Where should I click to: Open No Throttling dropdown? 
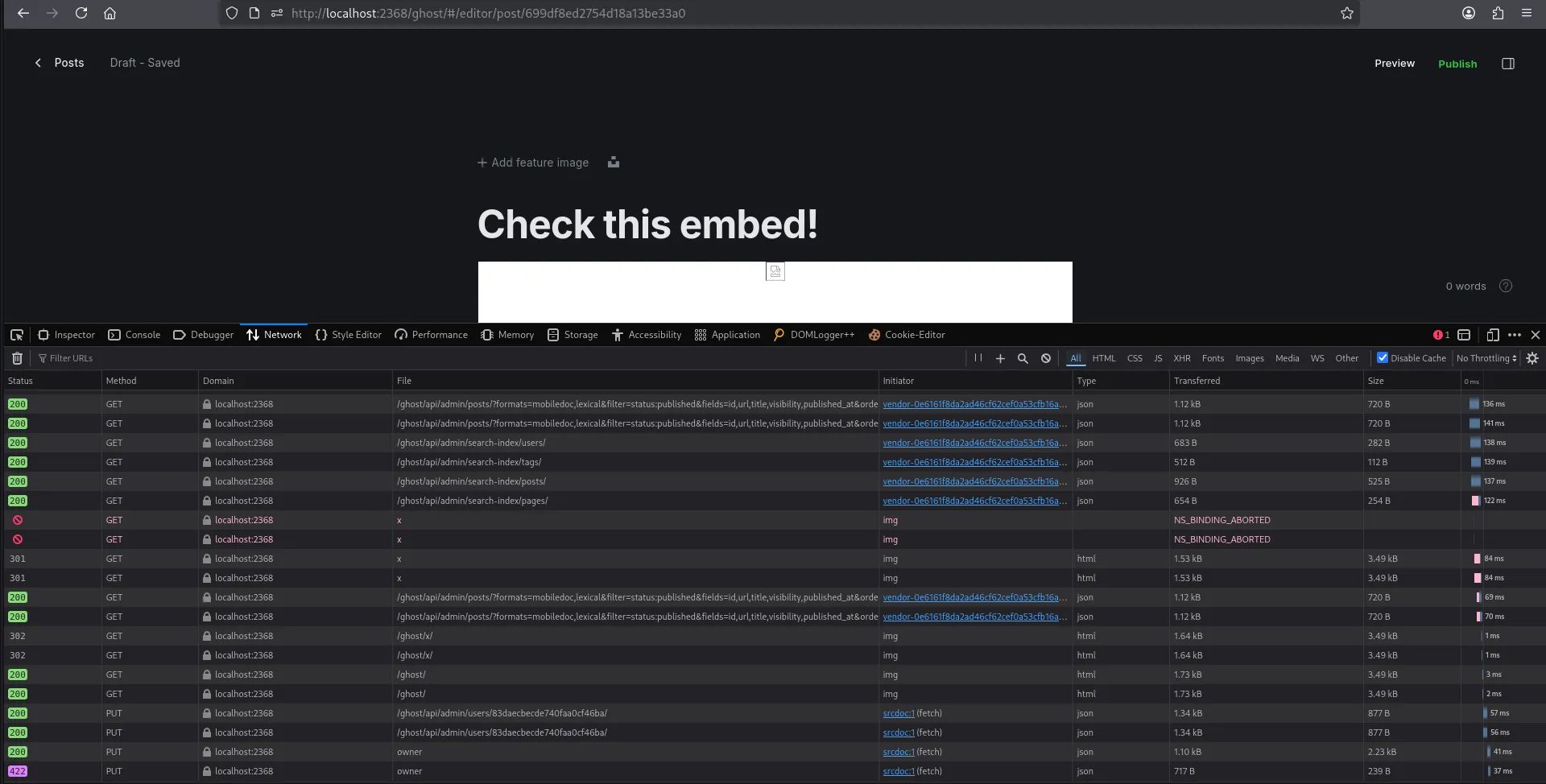tap(1486, 358)
